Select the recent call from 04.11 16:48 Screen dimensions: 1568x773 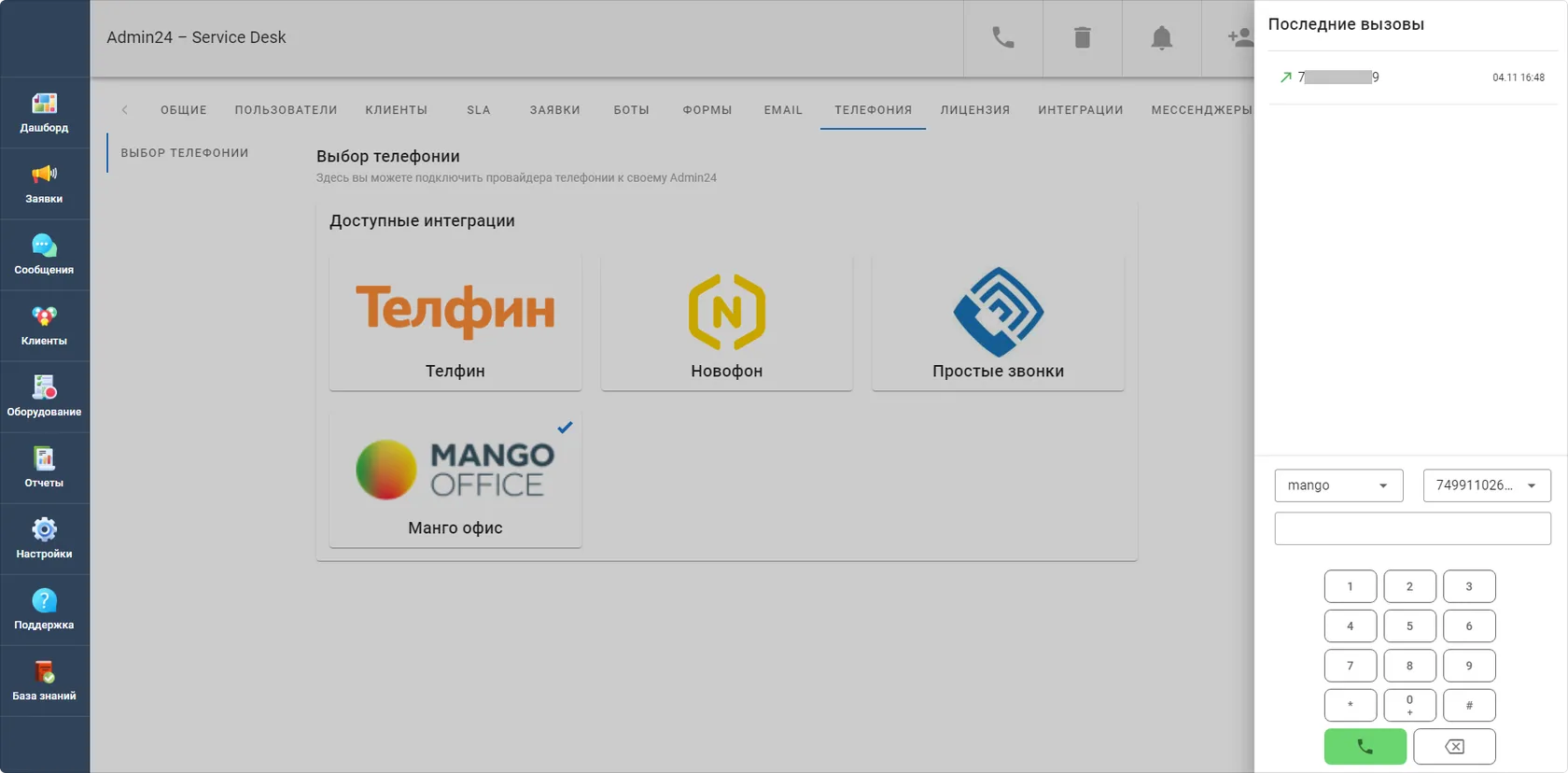click(1412, 77)
